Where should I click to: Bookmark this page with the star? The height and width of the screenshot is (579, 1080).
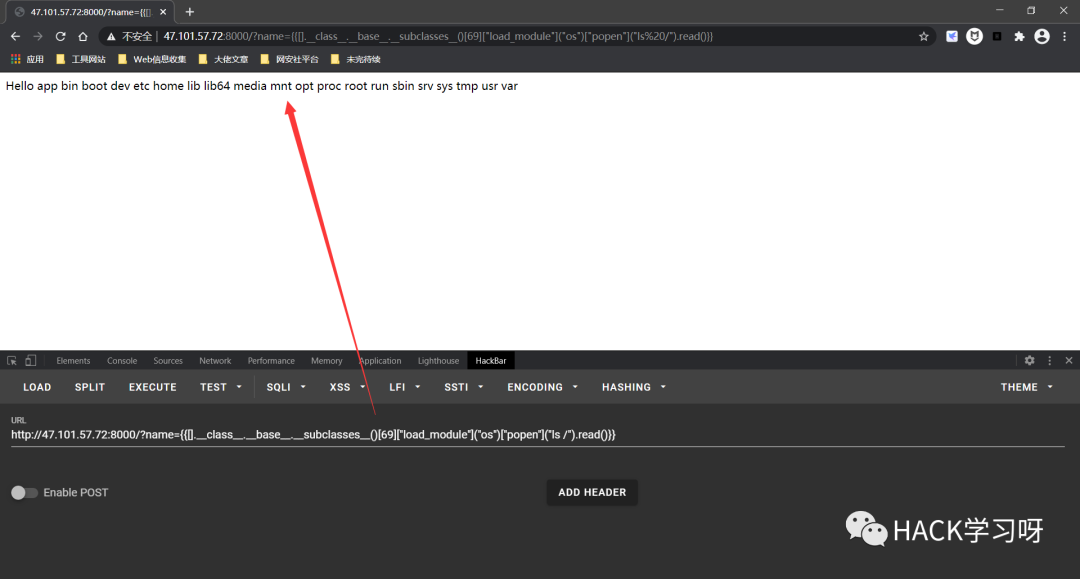tap(924, 36)
